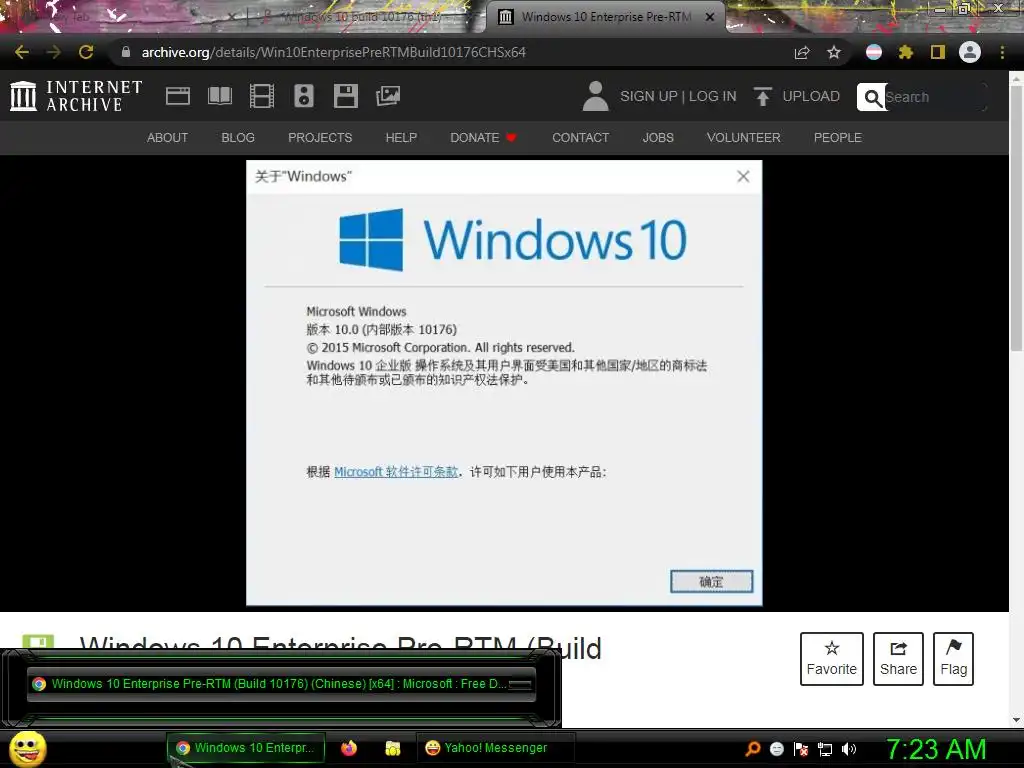Open the DONATE menu item
1024x768 pixels.
tap(483, 138)
